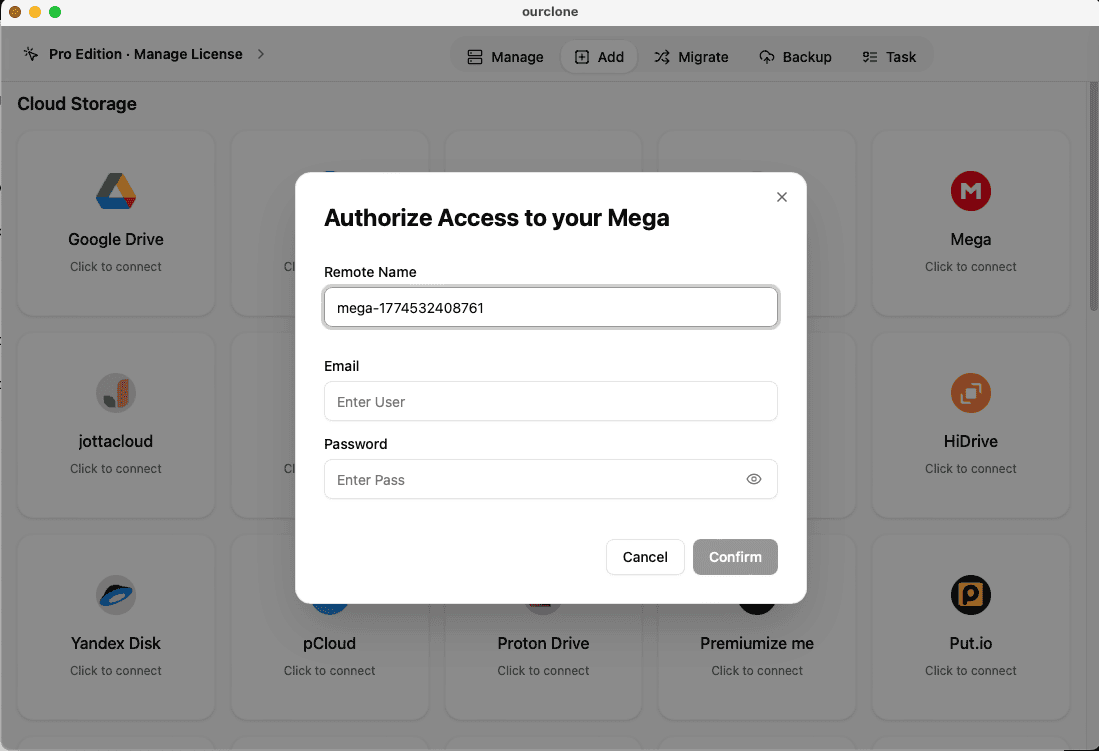Open the HiDrive connection card
Viewport: 1099px width, 751px height.
pos(970,424)
